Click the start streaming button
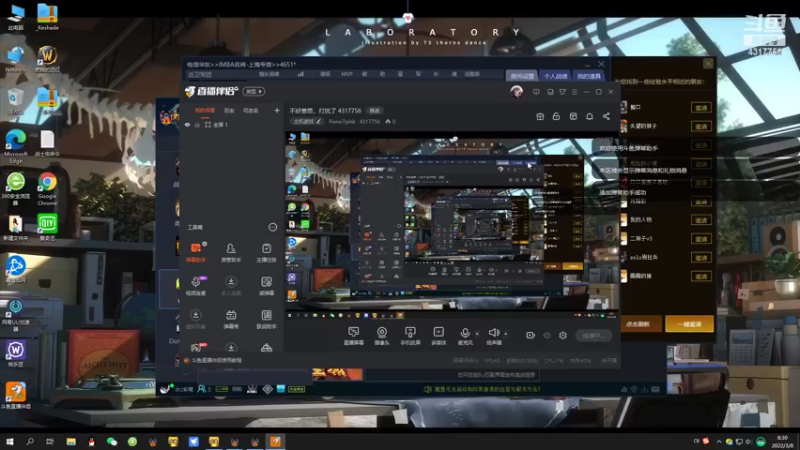 pos(593,335)
